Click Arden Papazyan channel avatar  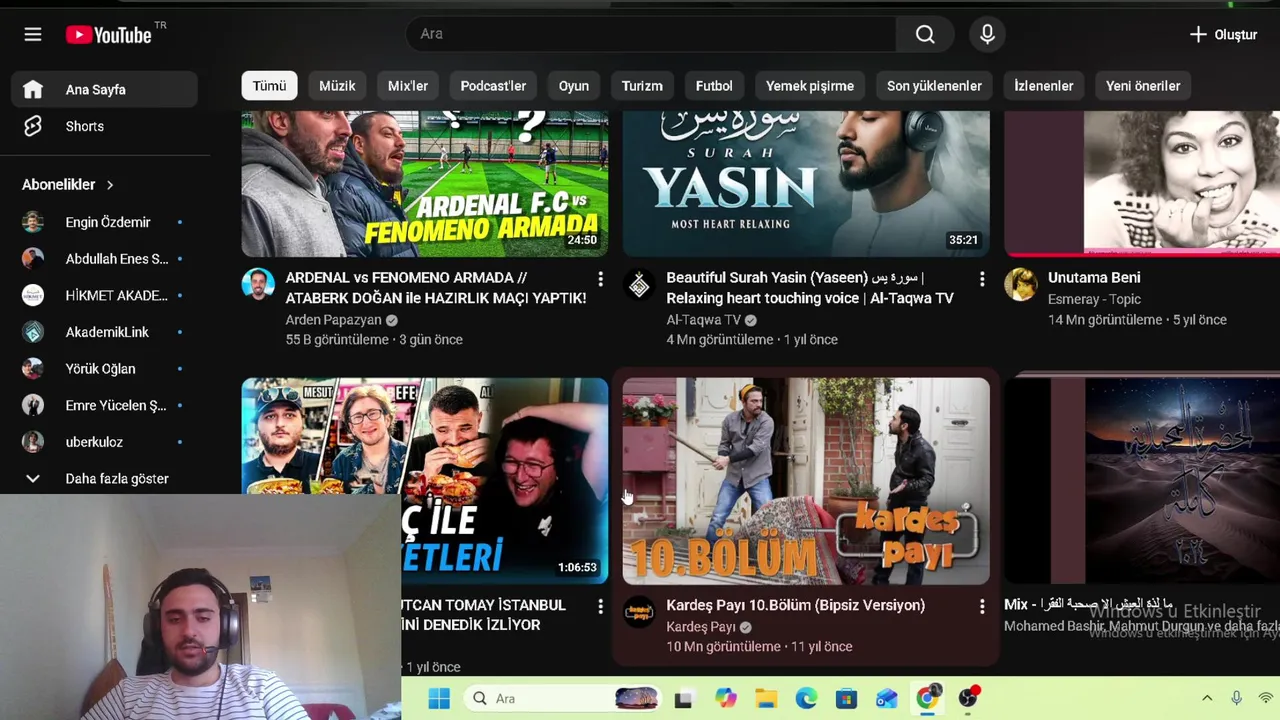(258, 285)
